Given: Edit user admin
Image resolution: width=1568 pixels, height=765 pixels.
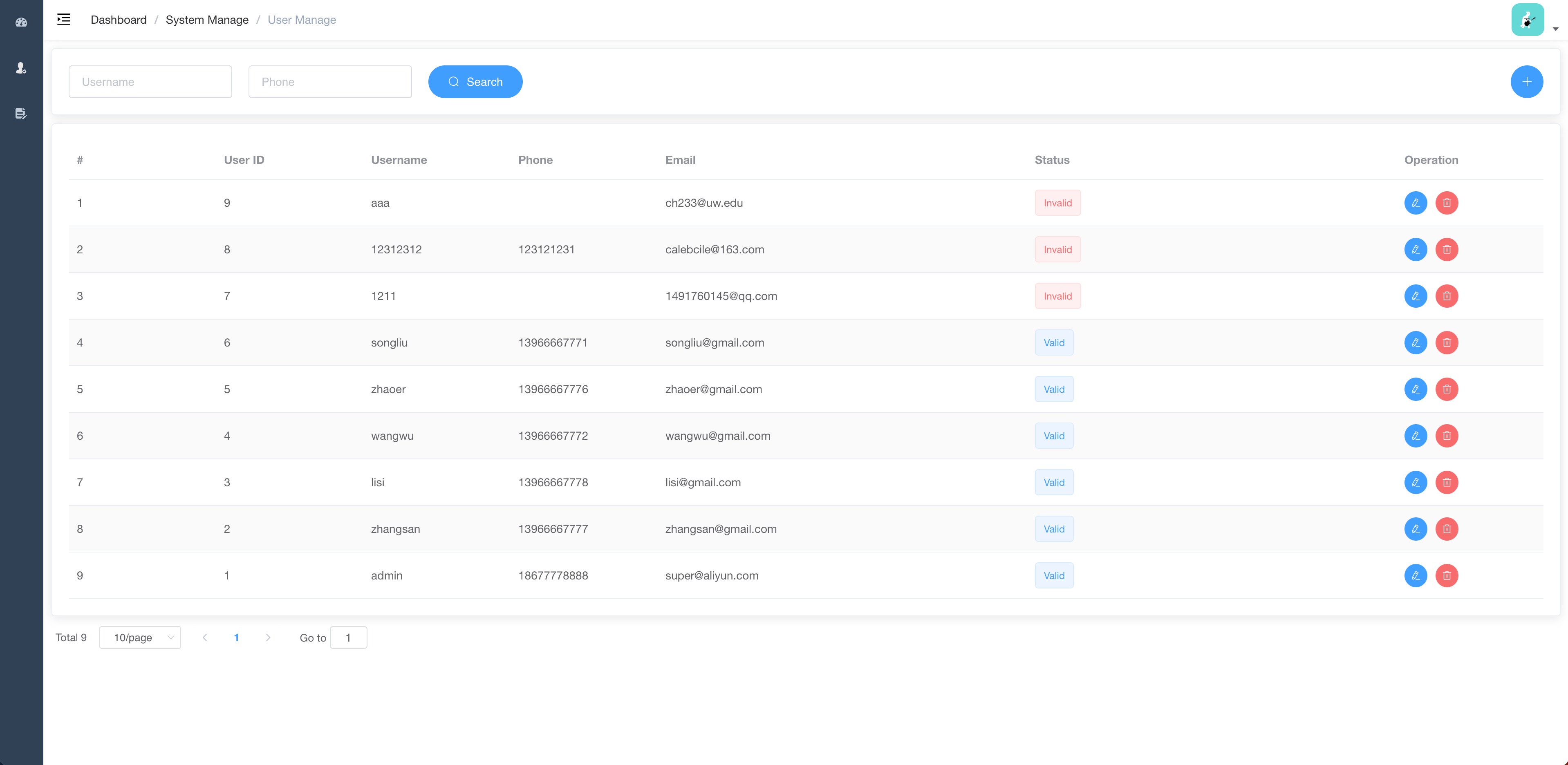Looking at the screenshot, I should (x=1415, y=575).
